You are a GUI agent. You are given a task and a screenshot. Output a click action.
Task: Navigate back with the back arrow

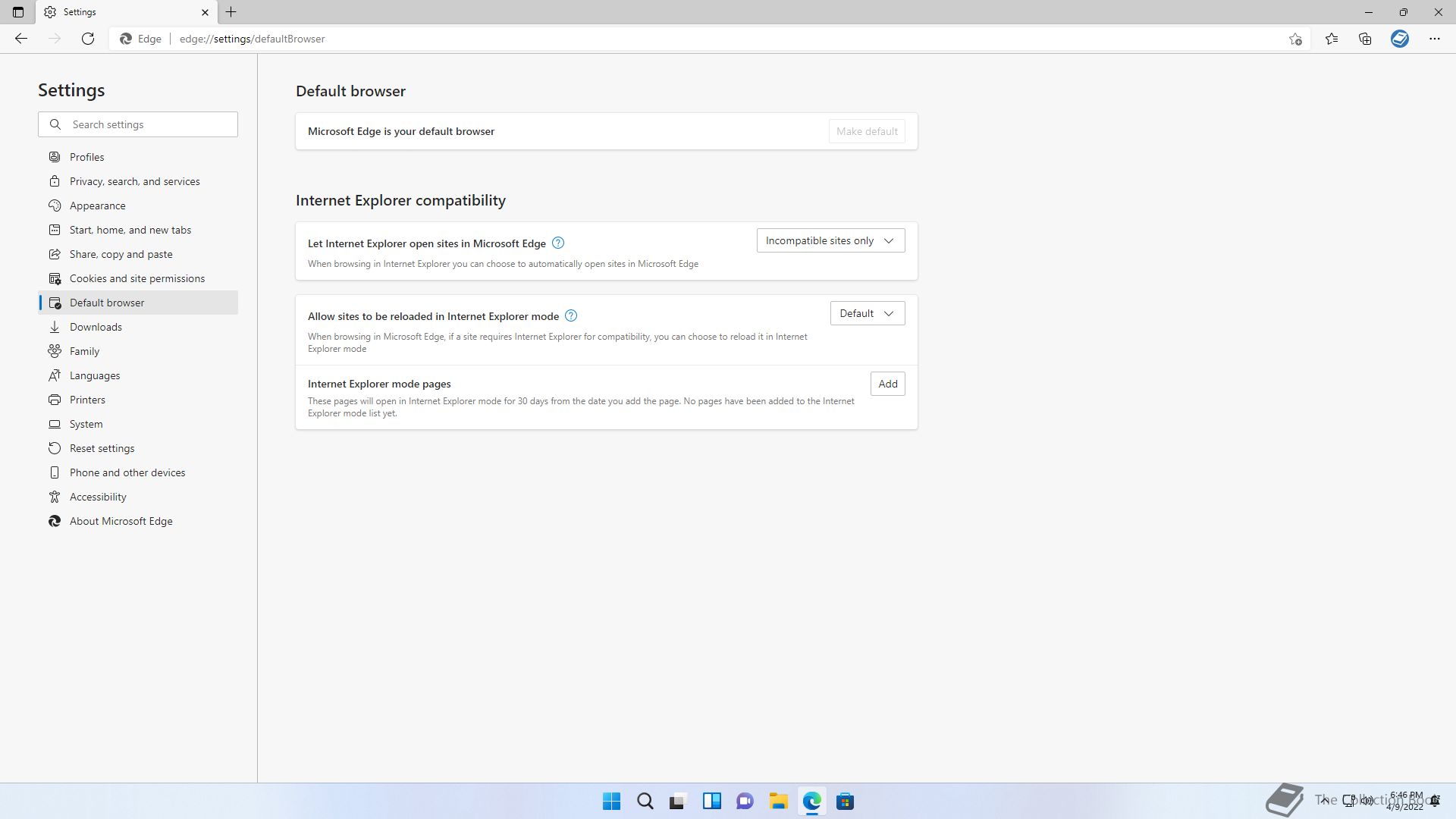pos(21,39)
